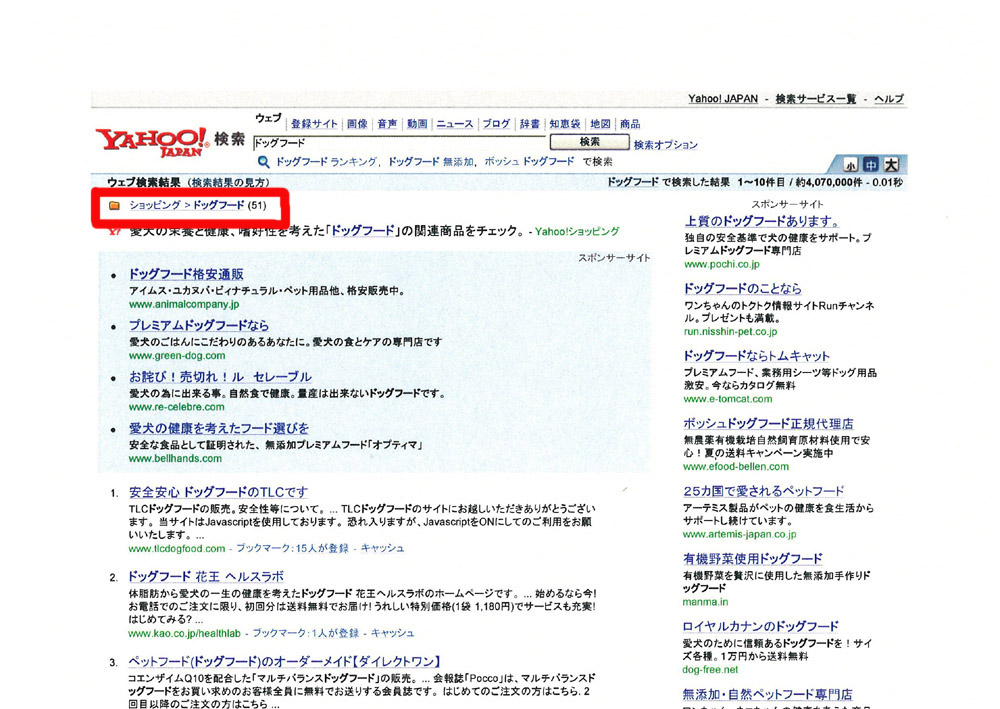This screenshot has height=709, width=1000.
Task: Open Yahoo! JAPAN top link
Action: [x=723, y=98]
